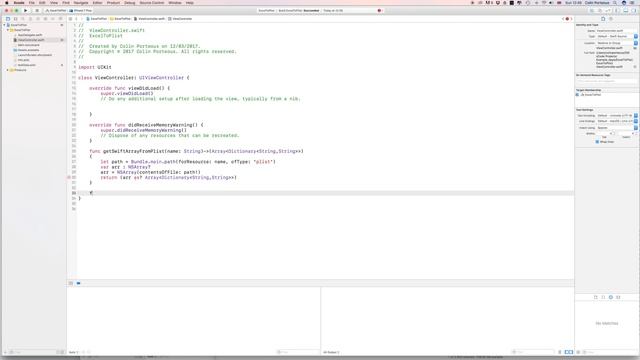Image resolution: width=640 pixels, height=360 pixels.
Task: Open Spotlight search in menu bar
Action: (x=615, y=3)
